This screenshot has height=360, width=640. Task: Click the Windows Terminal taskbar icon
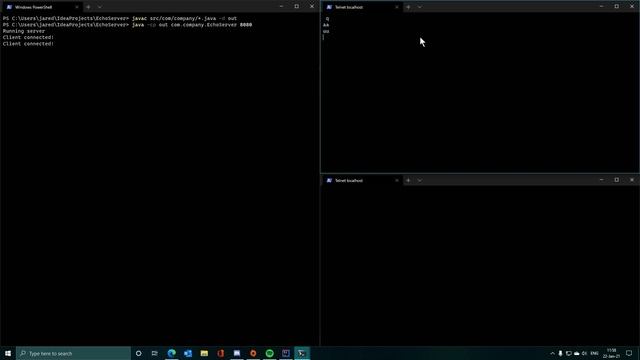[x=302, y=353]
